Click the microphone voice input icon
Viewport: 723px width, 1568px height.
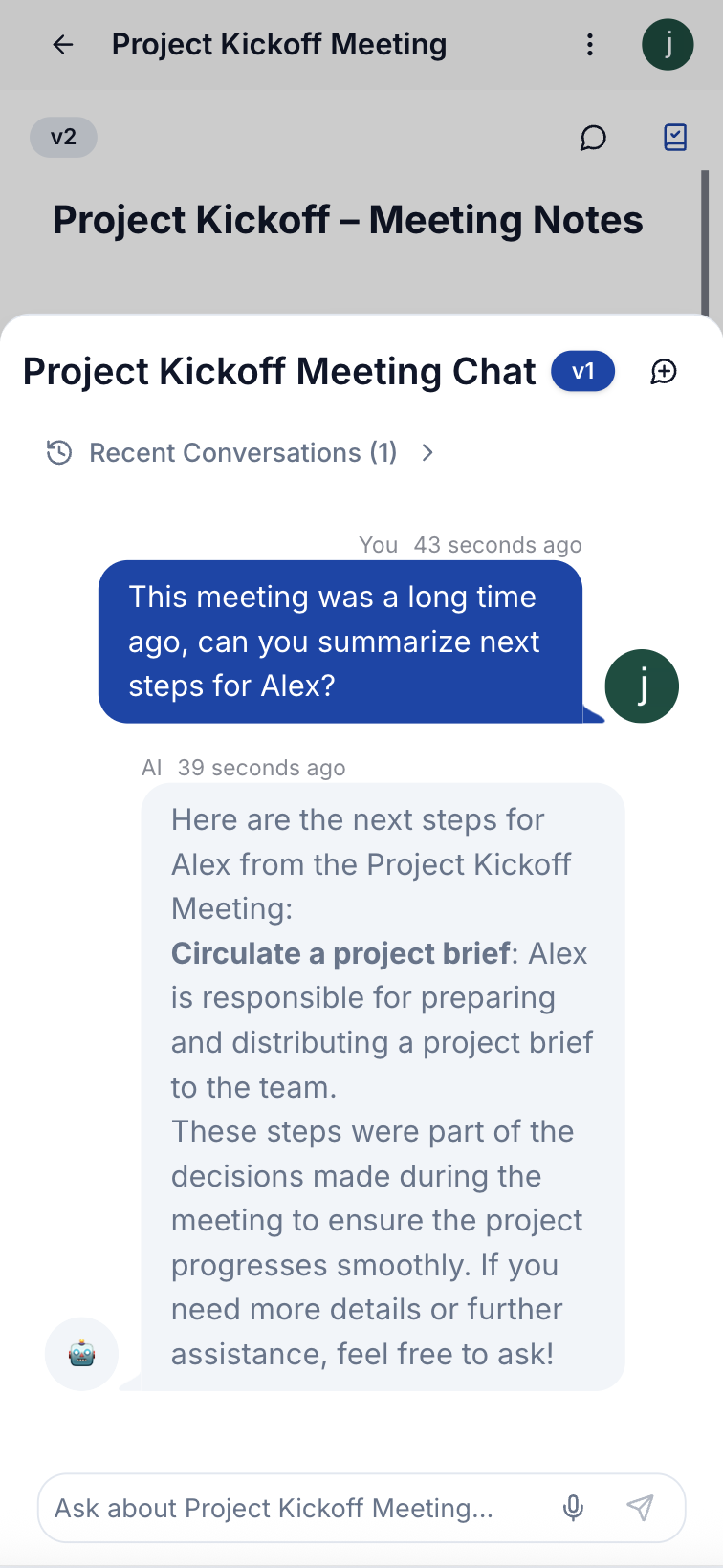573,1508
